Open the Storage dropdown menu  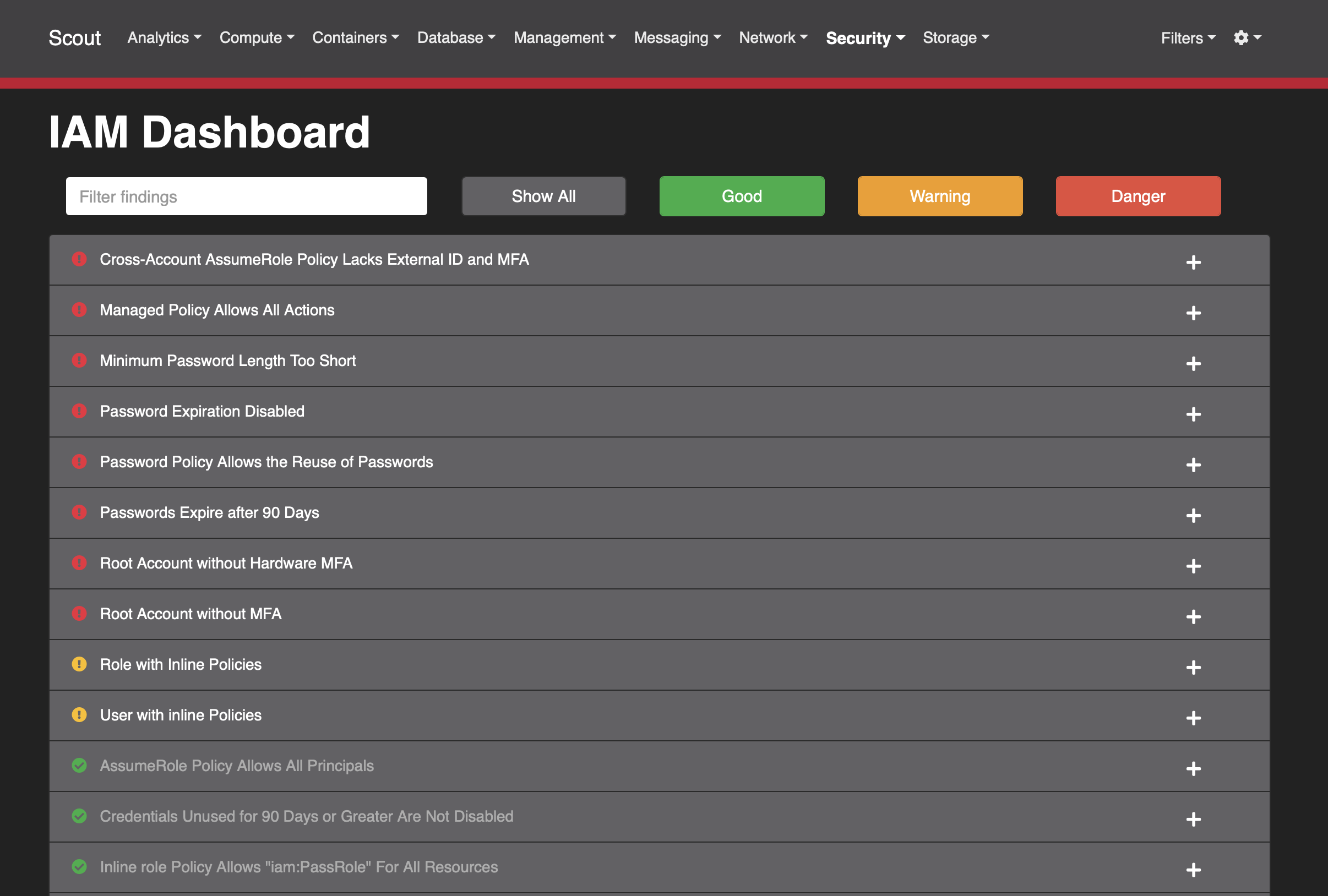[955, 37]
